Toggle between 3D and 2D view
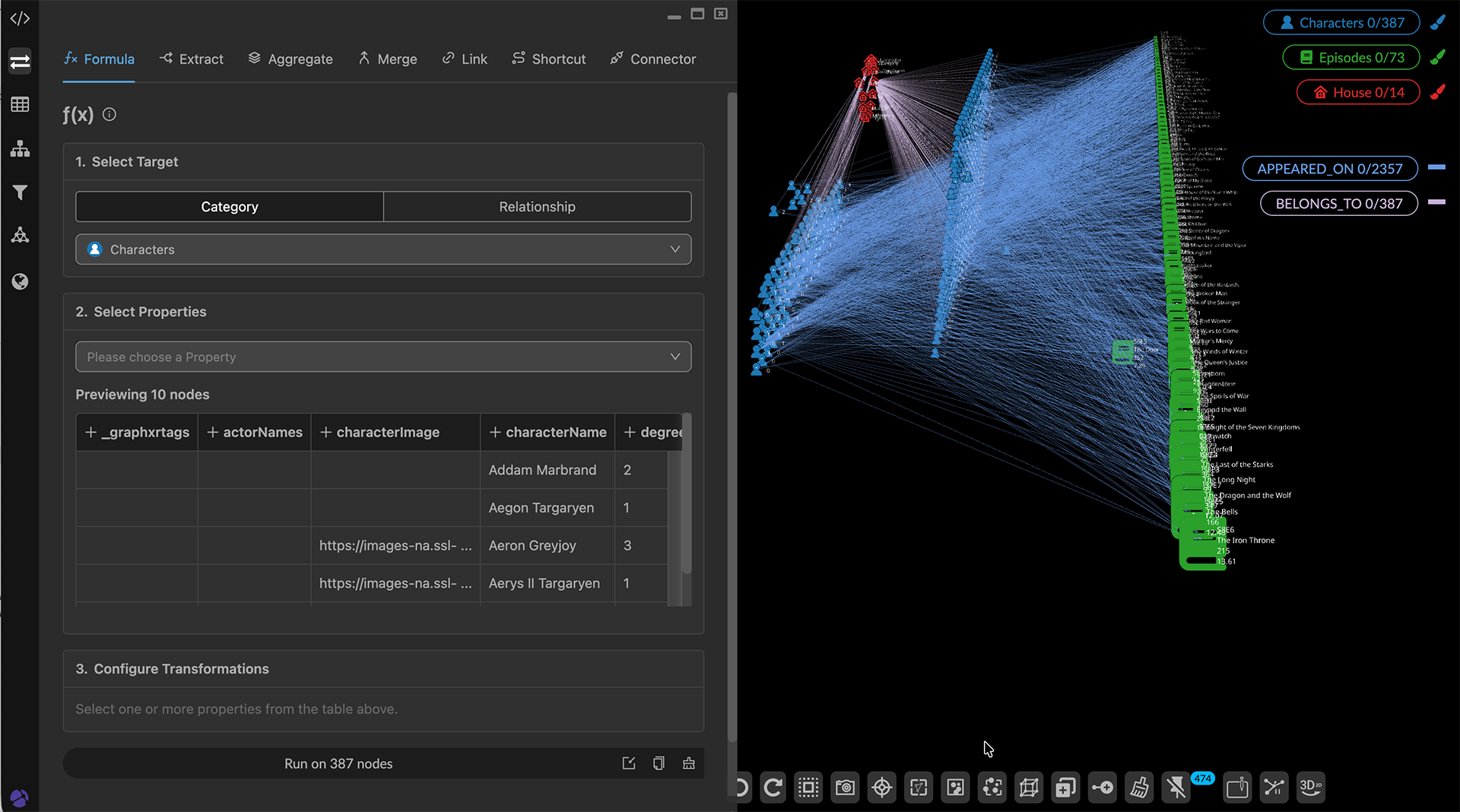Image resolution: width=1460 pixels, height=812 pixels. [1310, 788]
